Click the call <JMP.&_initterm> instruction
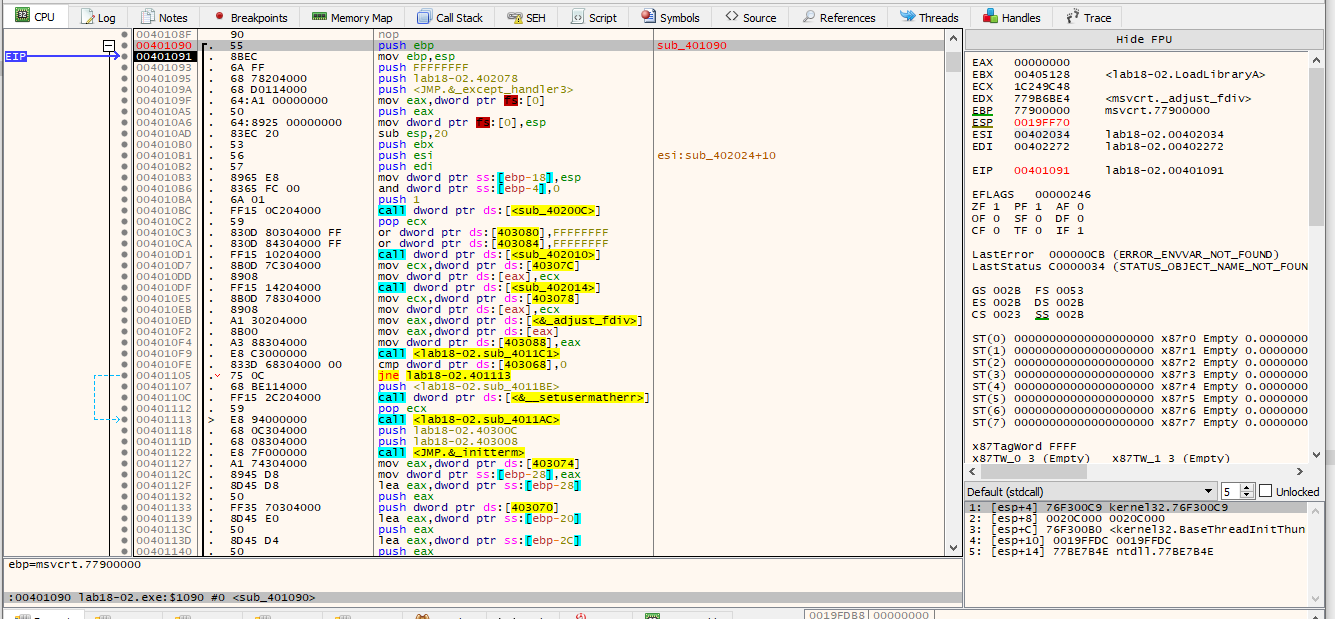 click(451, 453)
